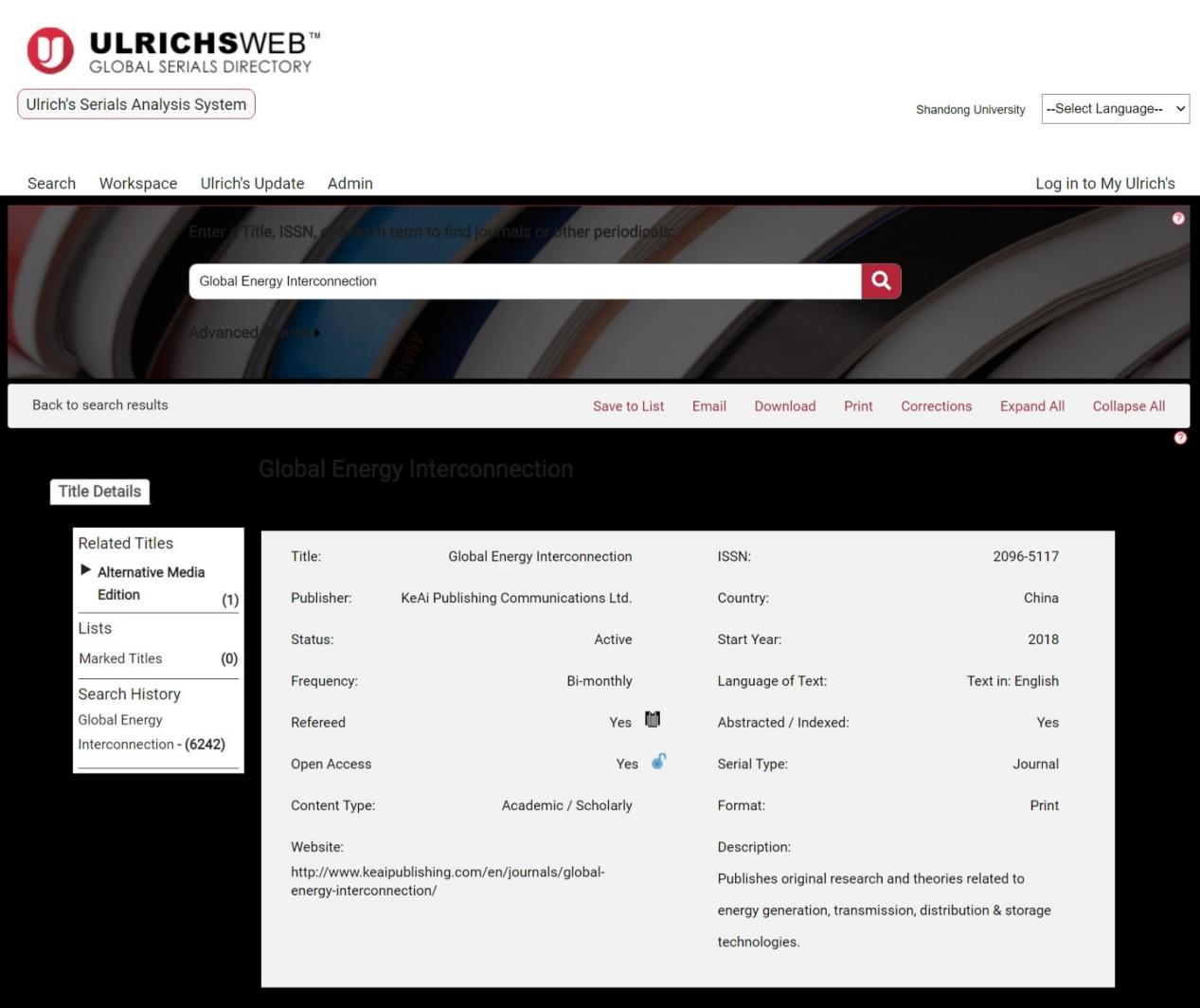This screenshot has width=1200, height=1008.
Task: Download the title record
Action: (x=785, y=406)
